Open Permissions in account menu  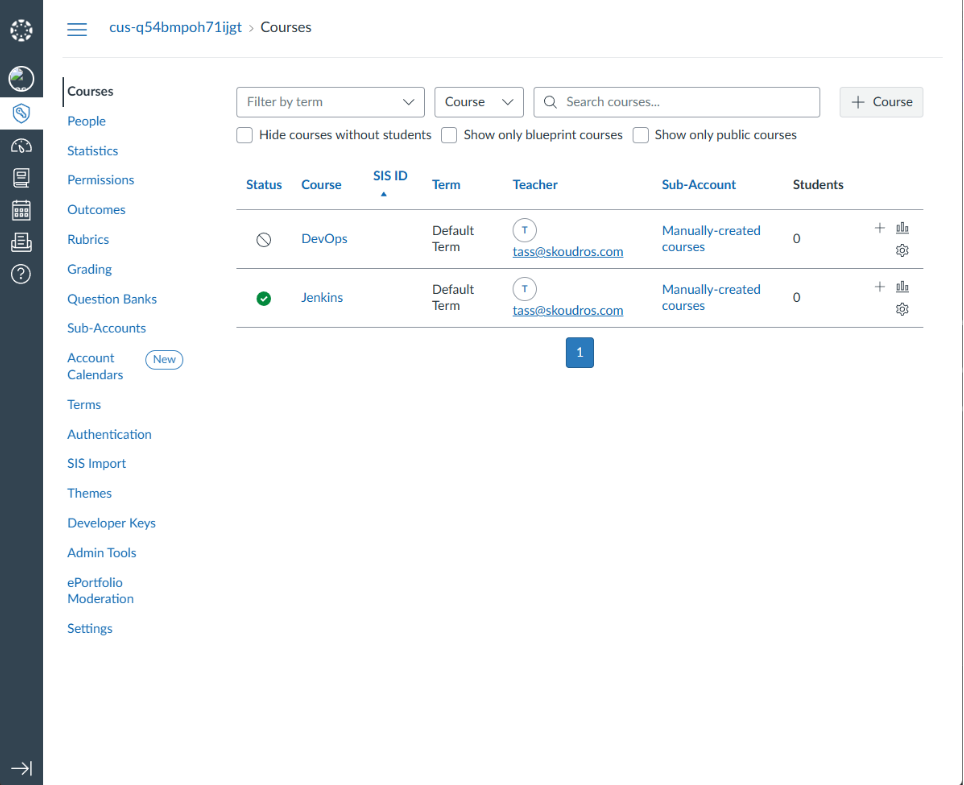100,180
